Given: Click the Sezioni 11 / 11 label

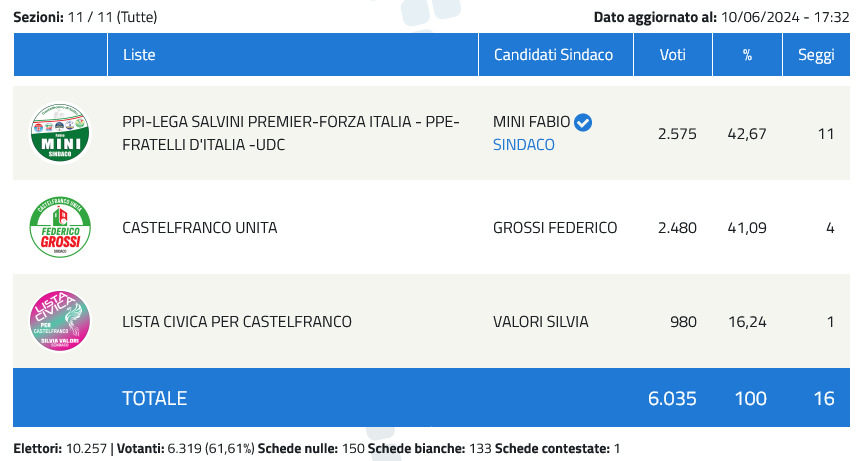Looking at the screenshot, I should click(x=85, y=17).
